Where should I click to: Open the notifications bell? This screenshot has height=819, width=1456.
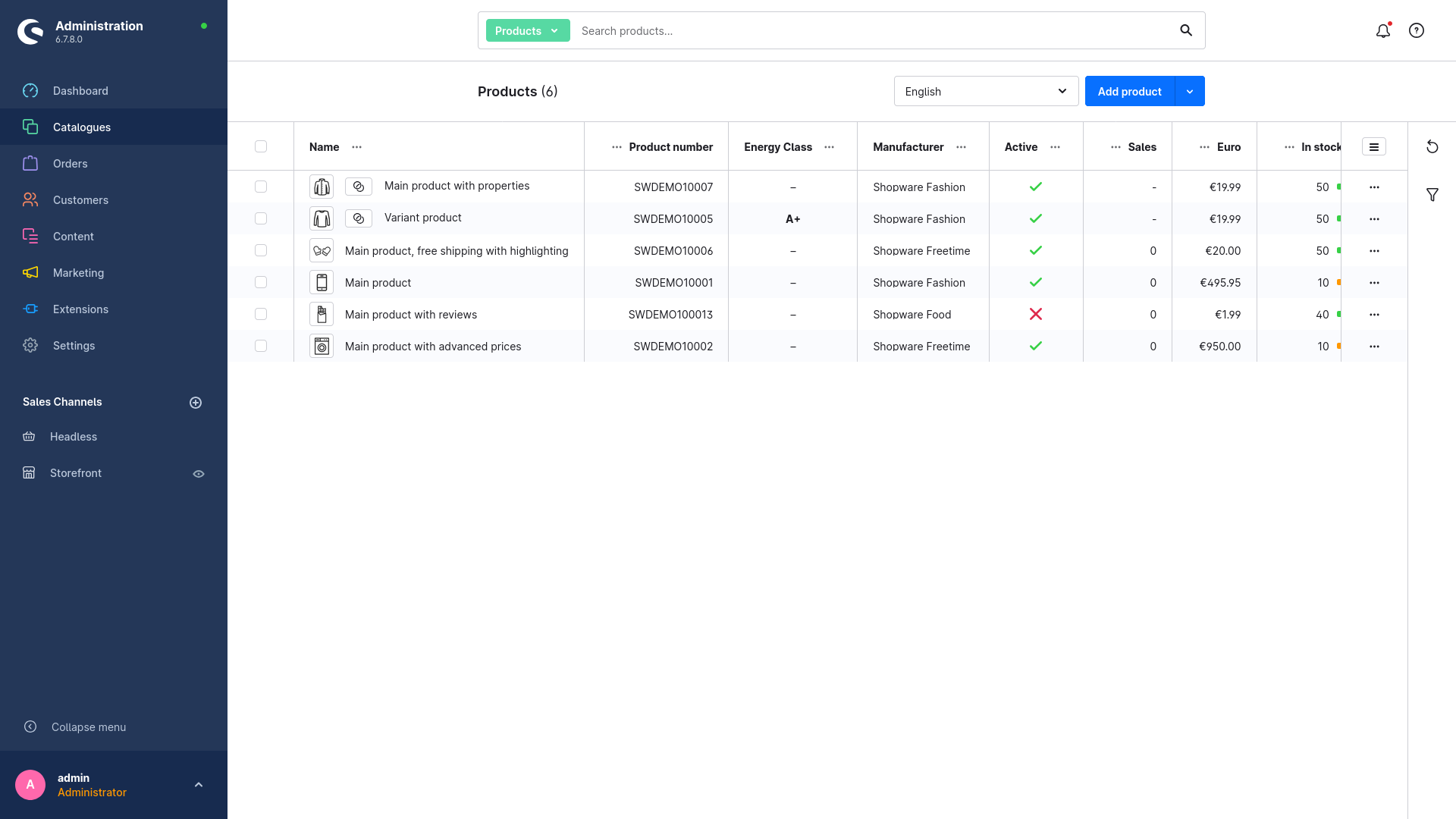pyautogui.click(x=1382, y=31)
